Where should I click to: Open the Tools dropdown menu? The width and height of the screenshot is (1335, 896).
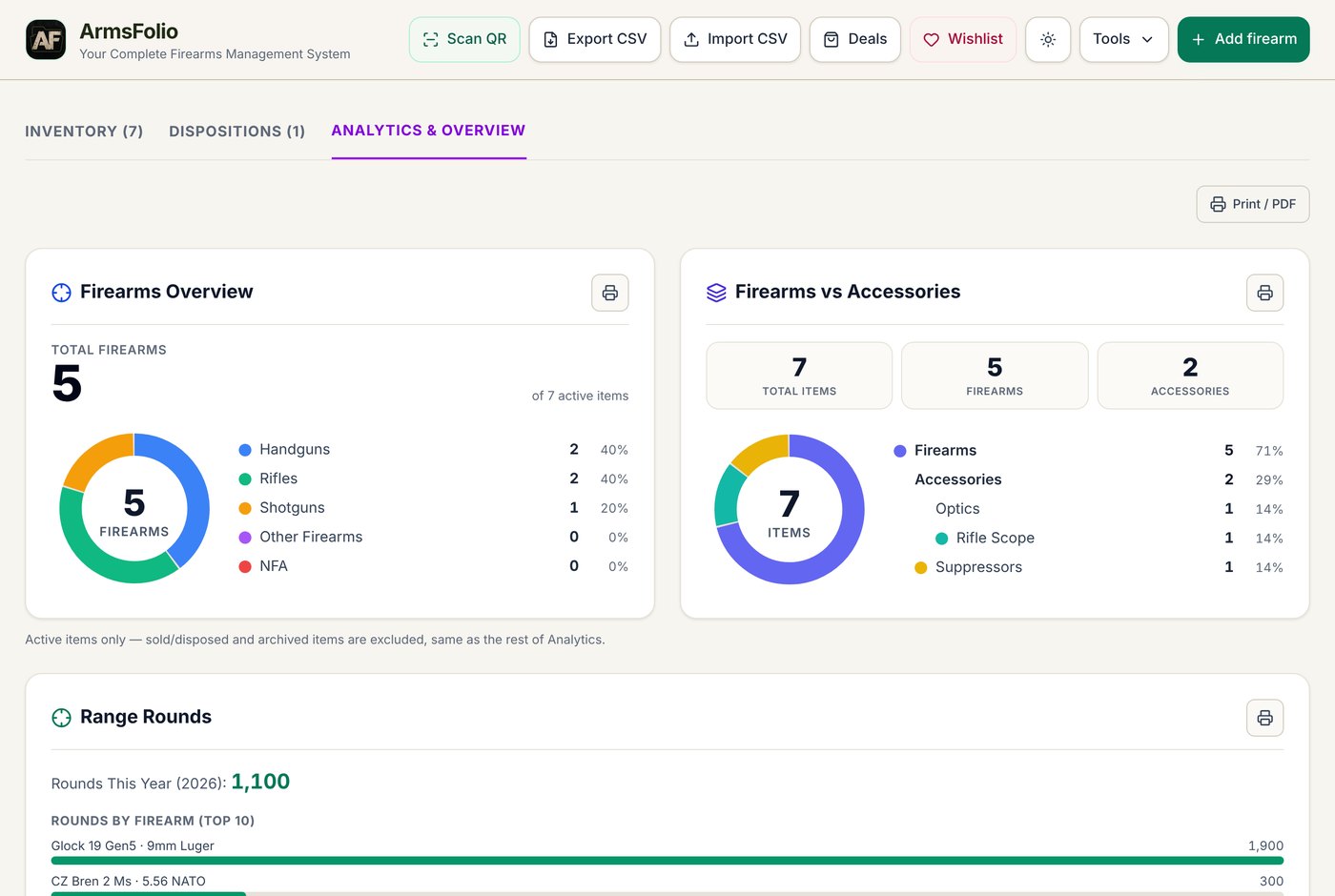pyautogui.click(x=1123, y=39)
